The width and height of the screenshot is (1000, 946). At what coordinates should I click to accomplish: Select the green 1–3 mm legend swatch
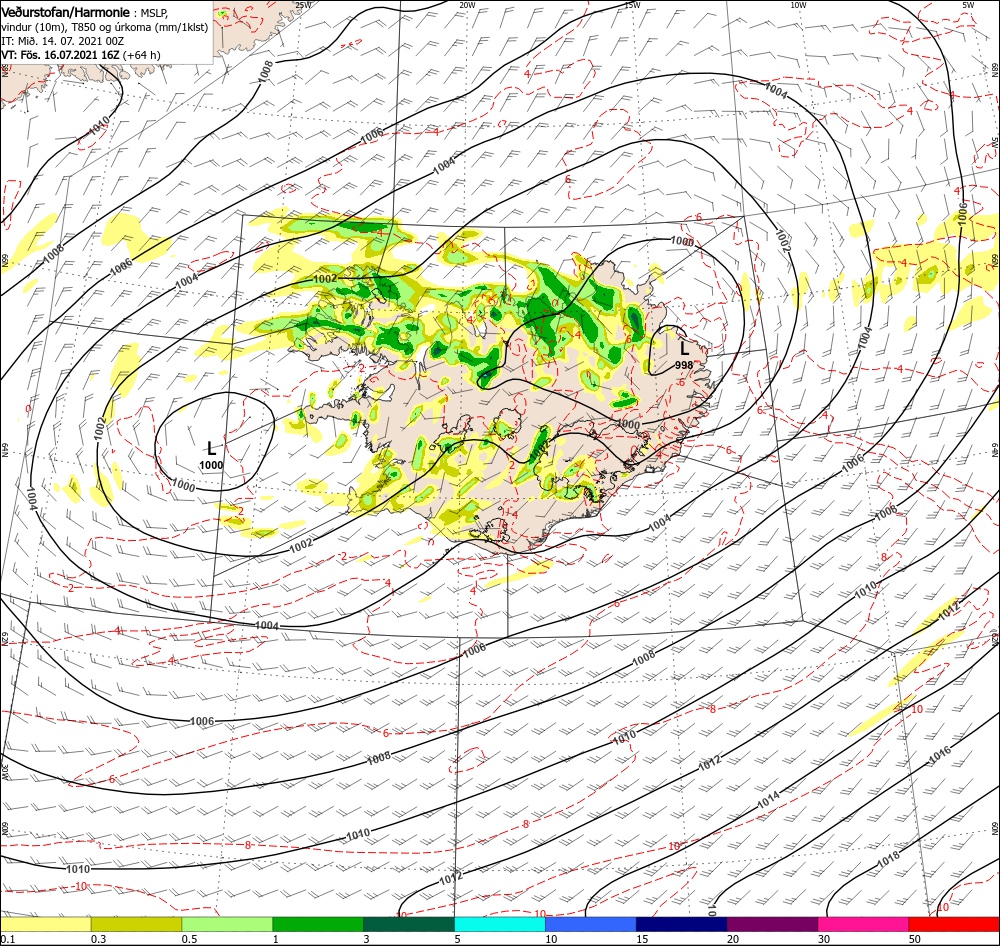[318, 924]
